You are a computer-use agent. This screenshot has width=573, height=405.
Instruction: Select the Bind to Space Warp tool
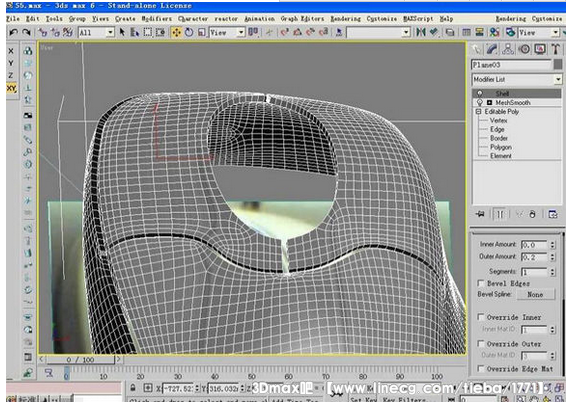click(x=68, y=33)
